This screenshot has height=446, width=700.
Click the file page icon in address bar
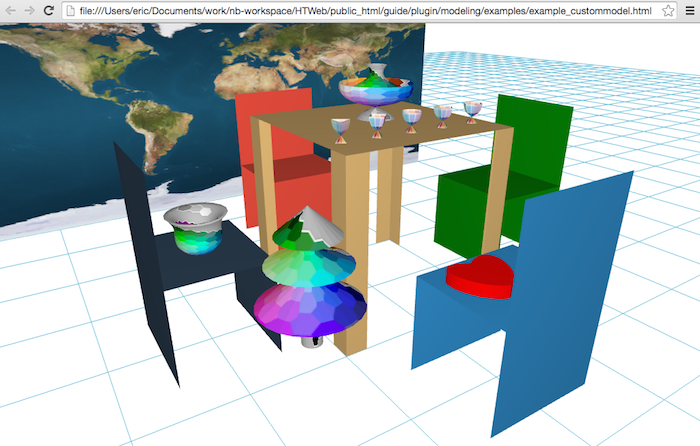[70, 10]
